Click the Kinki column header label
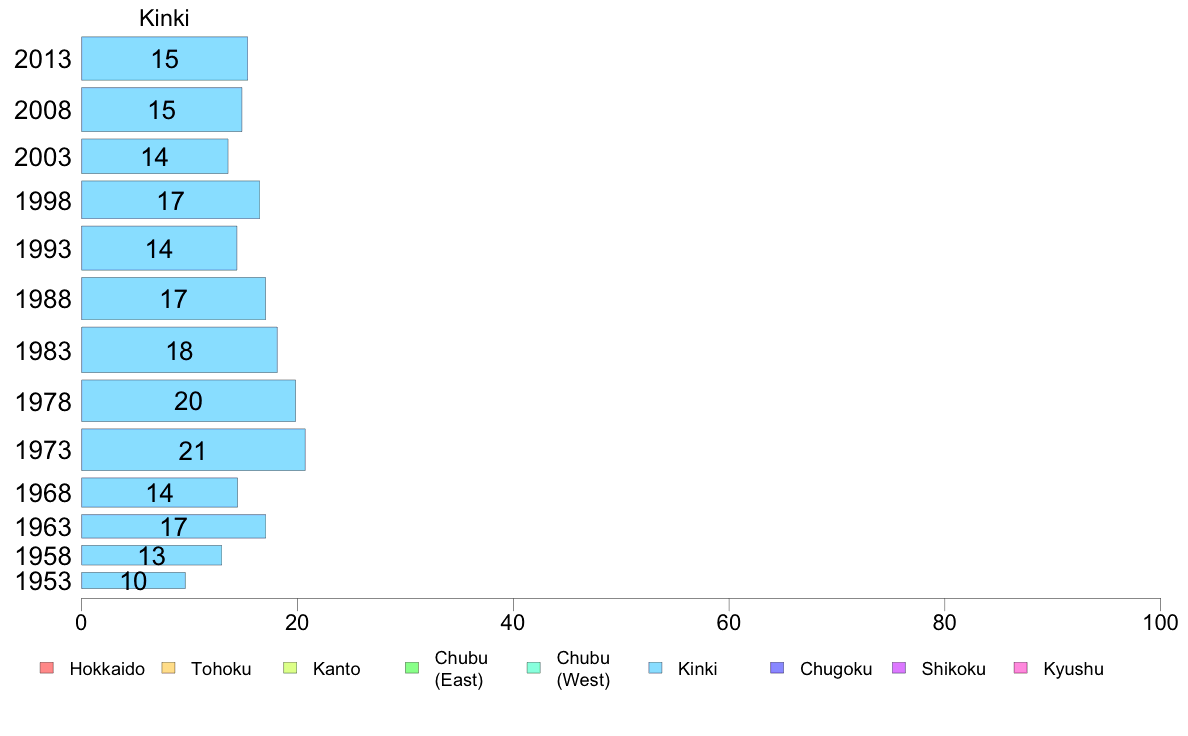This screenshot has width=1188, height=736. (164, 18)
